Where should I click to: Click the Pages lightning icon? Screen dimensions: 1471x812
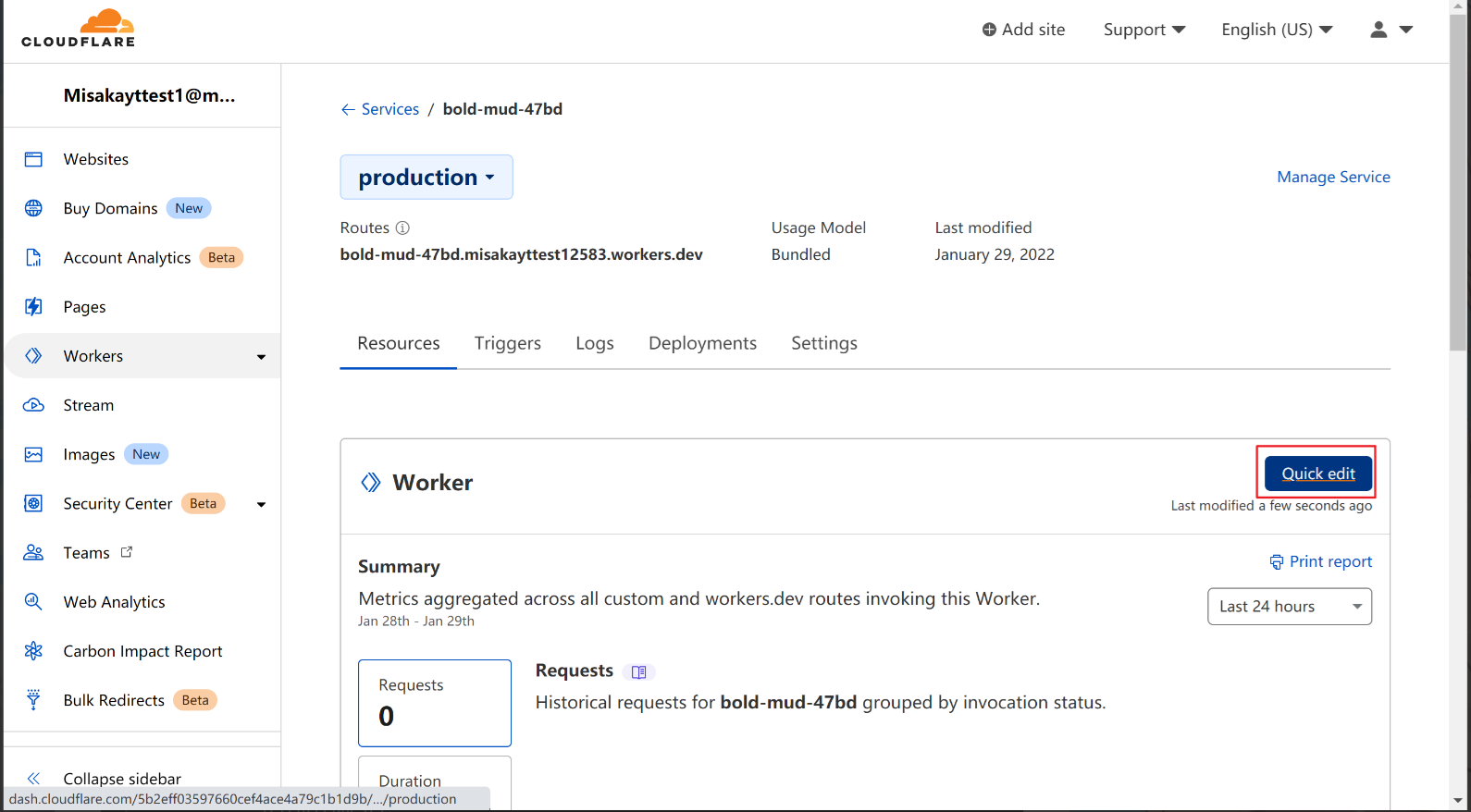coord(33,307)
